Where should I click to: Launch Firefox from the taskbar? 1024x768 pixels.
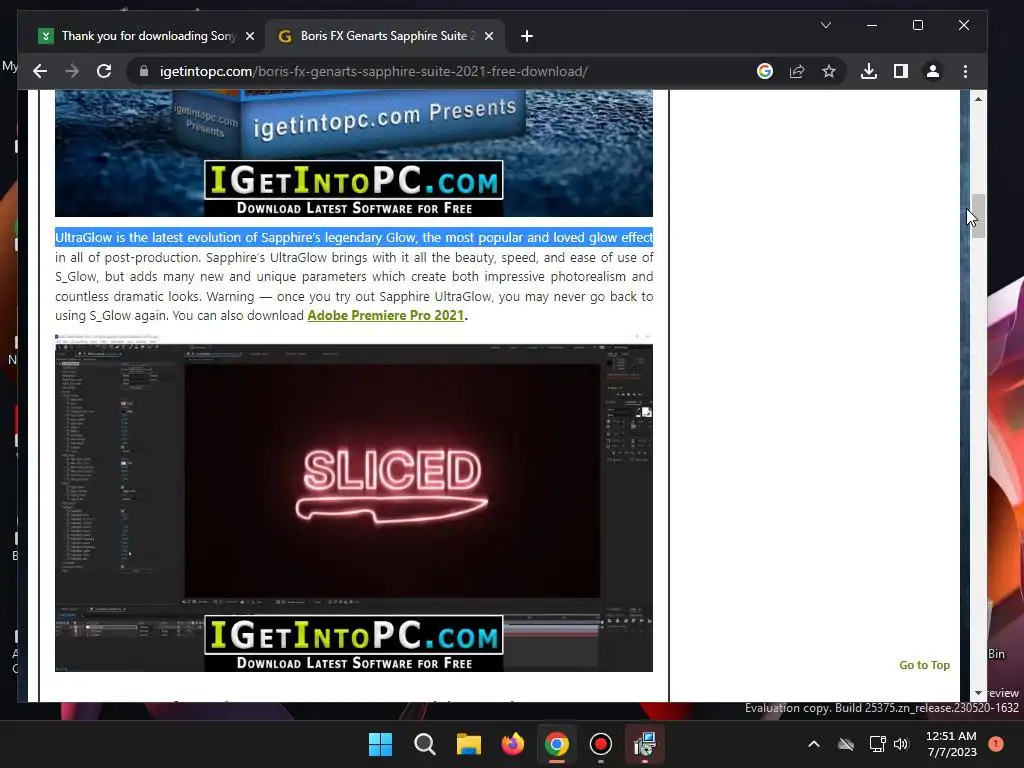pyautogui.click(x=513, y=744)
